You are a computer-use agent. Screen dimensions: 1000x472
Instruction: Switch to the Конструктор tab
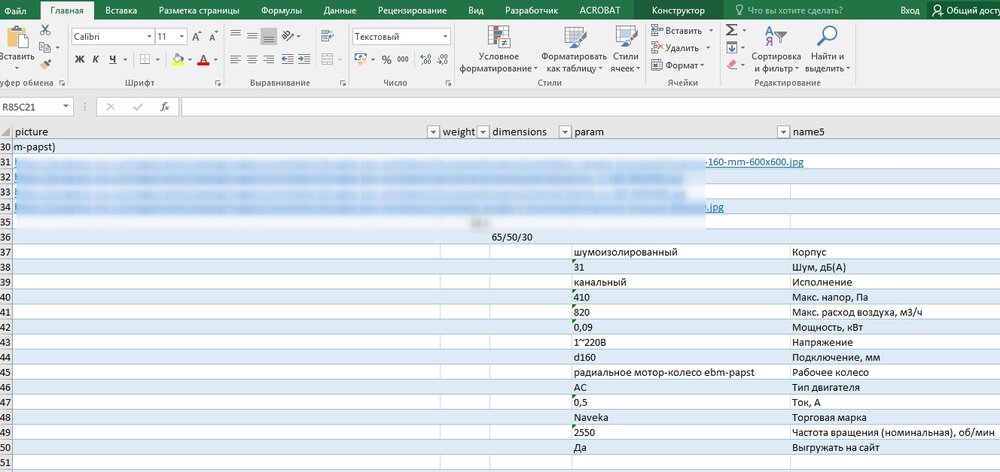[679, 10]
